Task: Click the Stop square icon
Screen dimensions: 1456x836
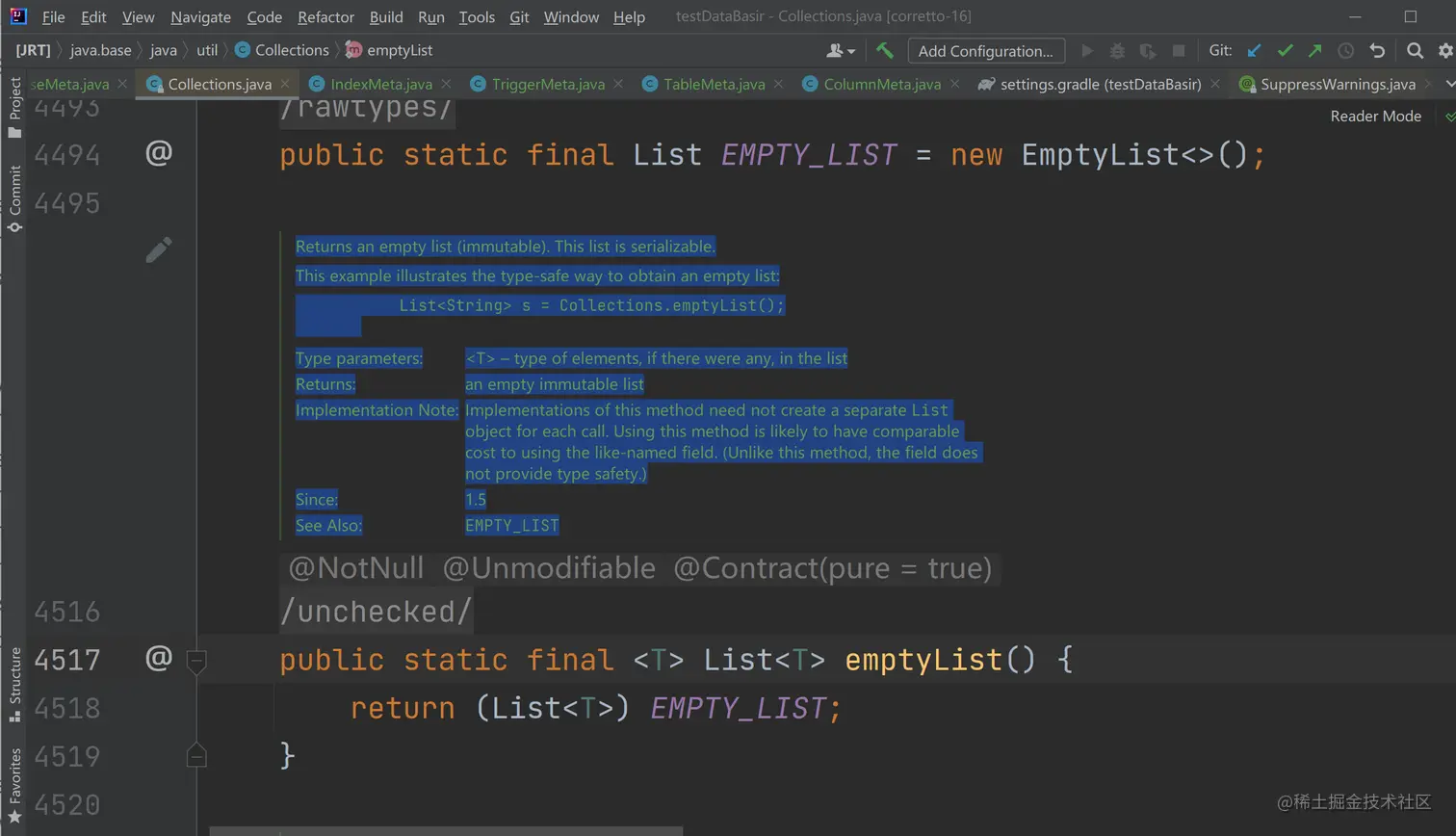Action: [x=1178, y=50]
